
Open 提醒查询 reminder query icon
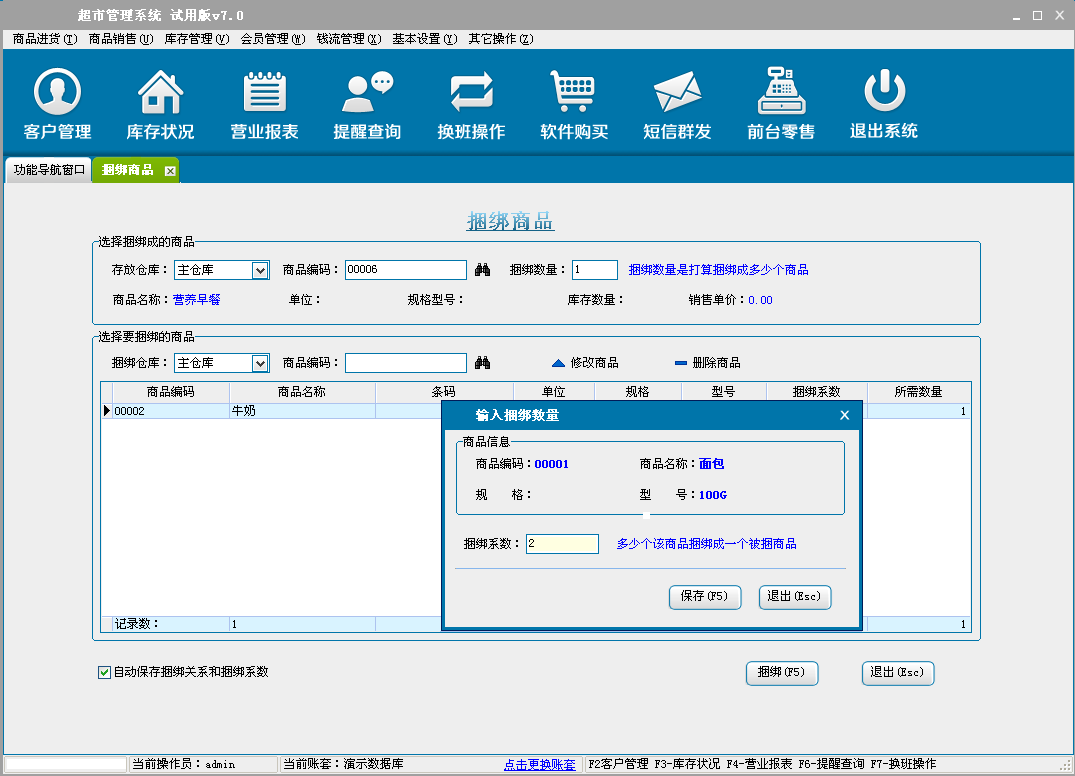367,104
